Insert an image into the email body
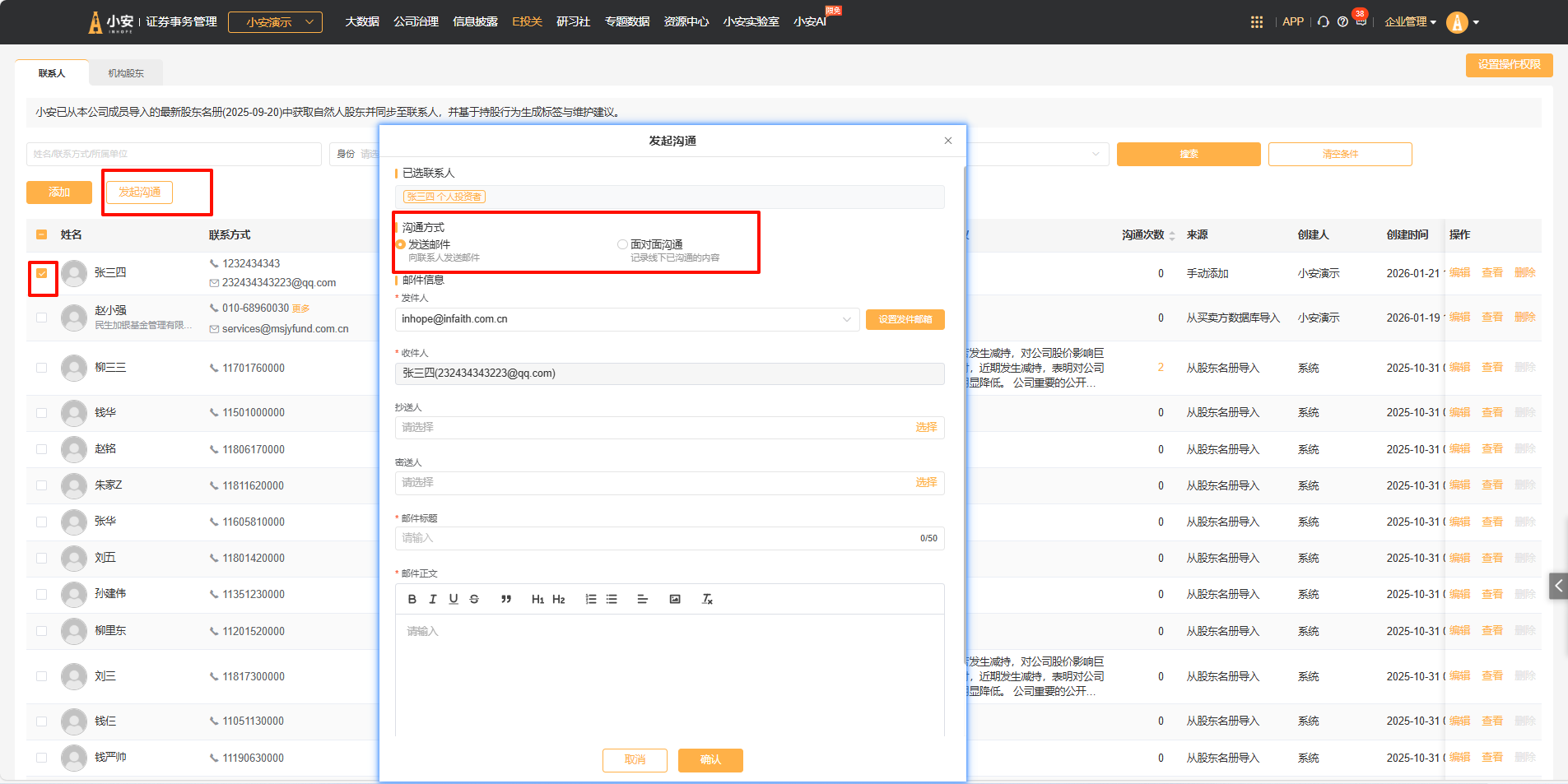1568x784 pixels. [x=675, y=600]
